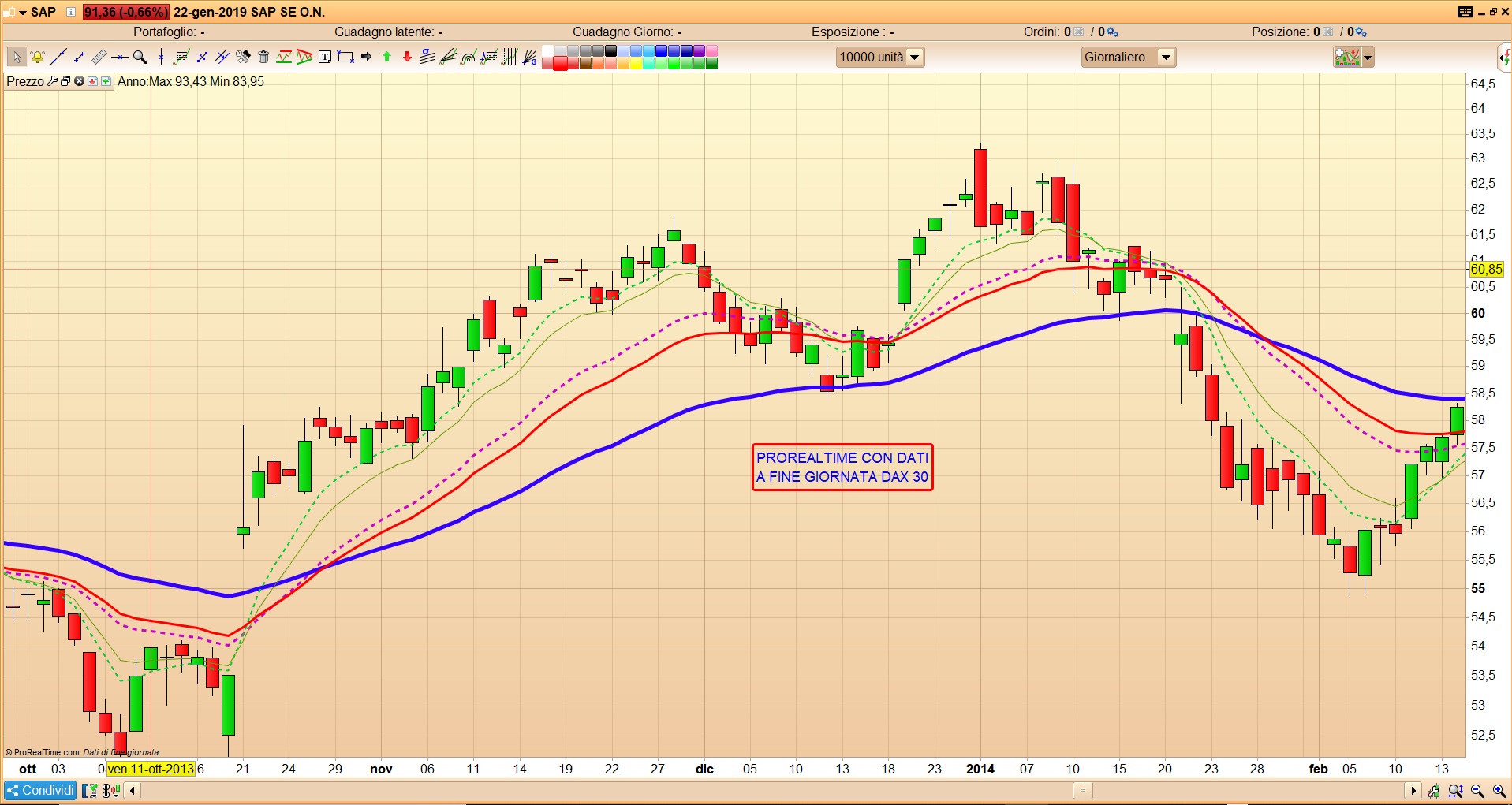Viewport: 1512px width, 805px height.
Task: Open Posizione settings gear icon
Action: click(x=1361, y=32)
